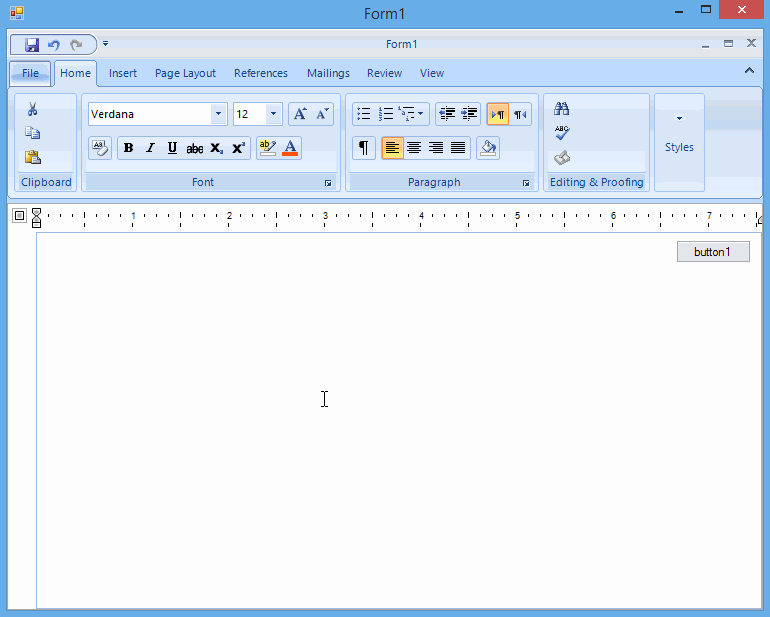The width and height of the screenshot is (770, 617).
Task: Apply the red font color
Action: pos(290,148)
